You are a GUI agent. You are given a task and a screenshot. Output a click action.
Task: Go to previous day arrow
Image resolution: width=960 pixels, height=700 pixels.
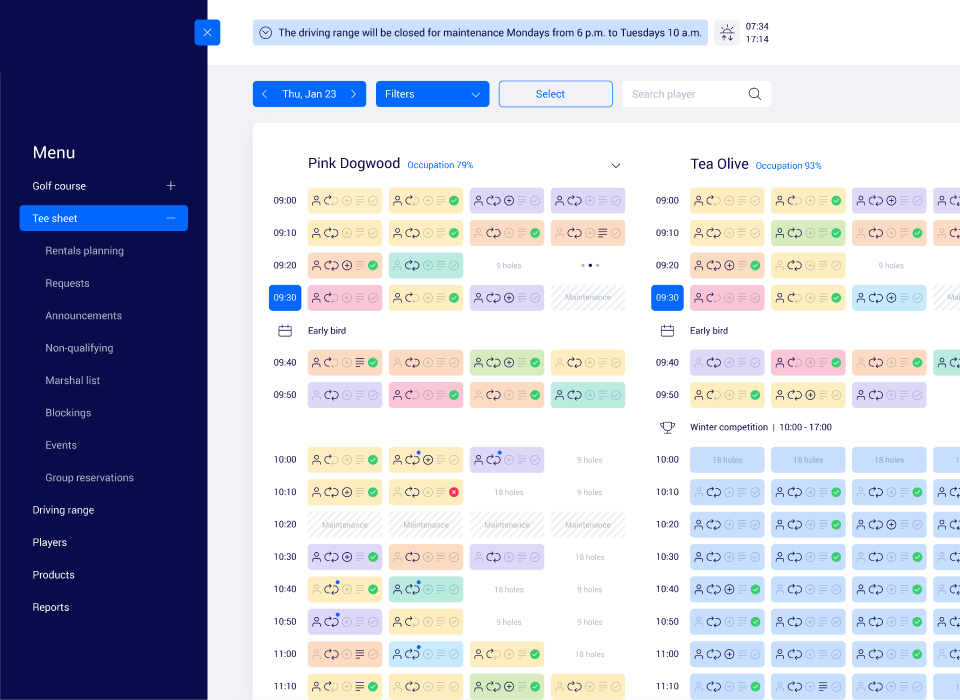tap(265, 94)
